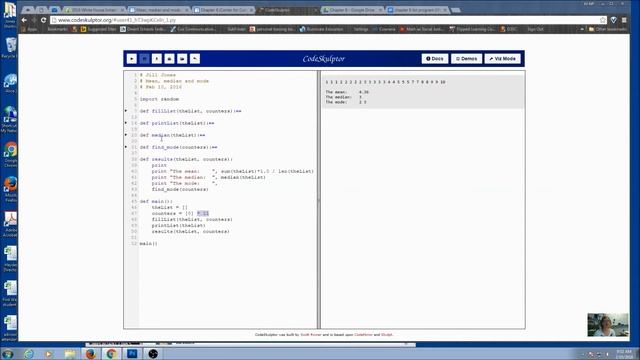Click the webcam thumbnail in the corner
The image size is (640, 360).
pyautogui.click(x=608, y=325)
